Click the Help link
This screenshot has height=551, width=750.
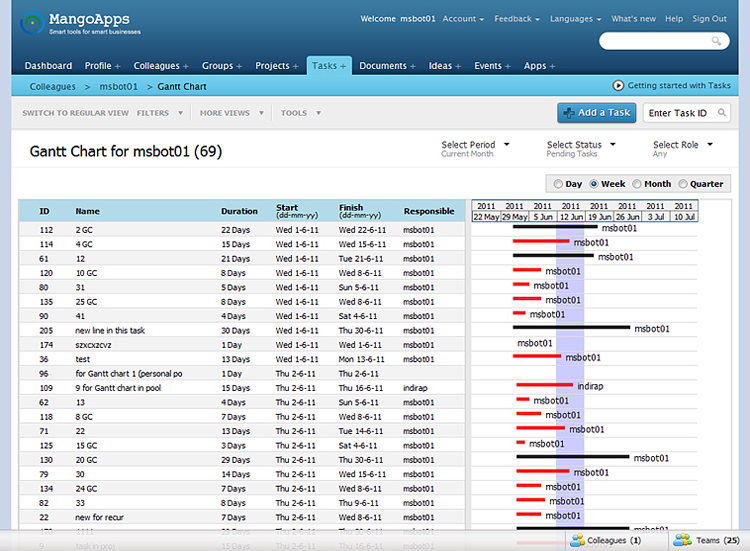click(x=674, y=19)
